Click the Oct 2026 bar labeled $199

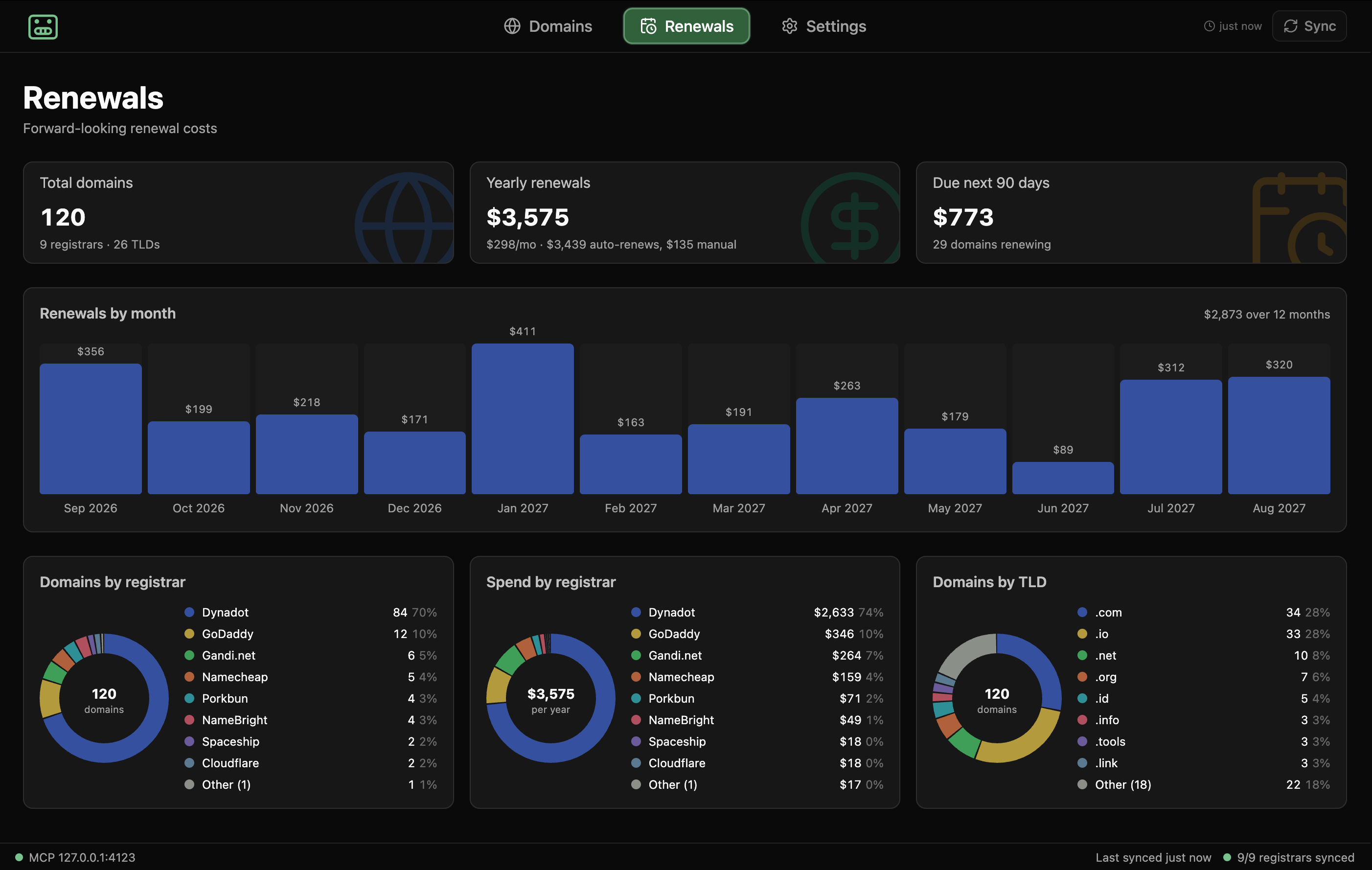point(199,458)
